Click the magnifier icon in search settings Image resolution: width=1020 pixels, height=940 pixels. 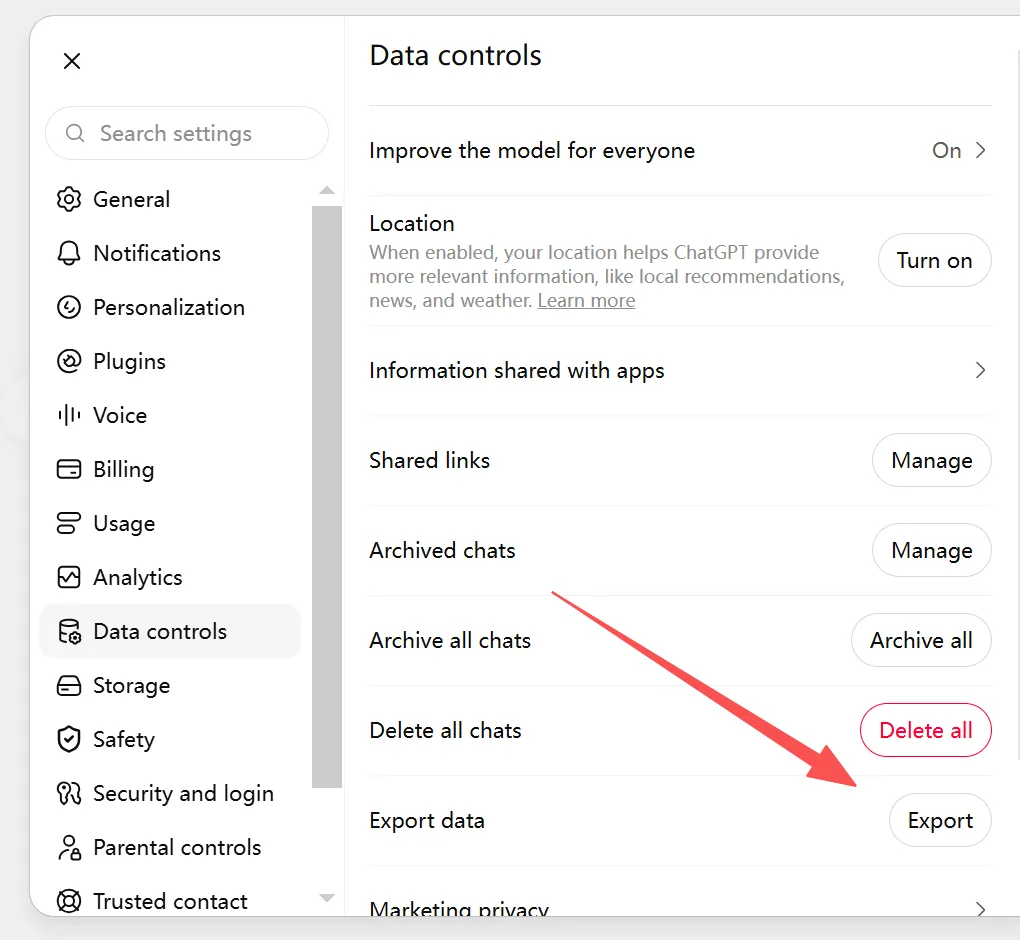[75, 133]
